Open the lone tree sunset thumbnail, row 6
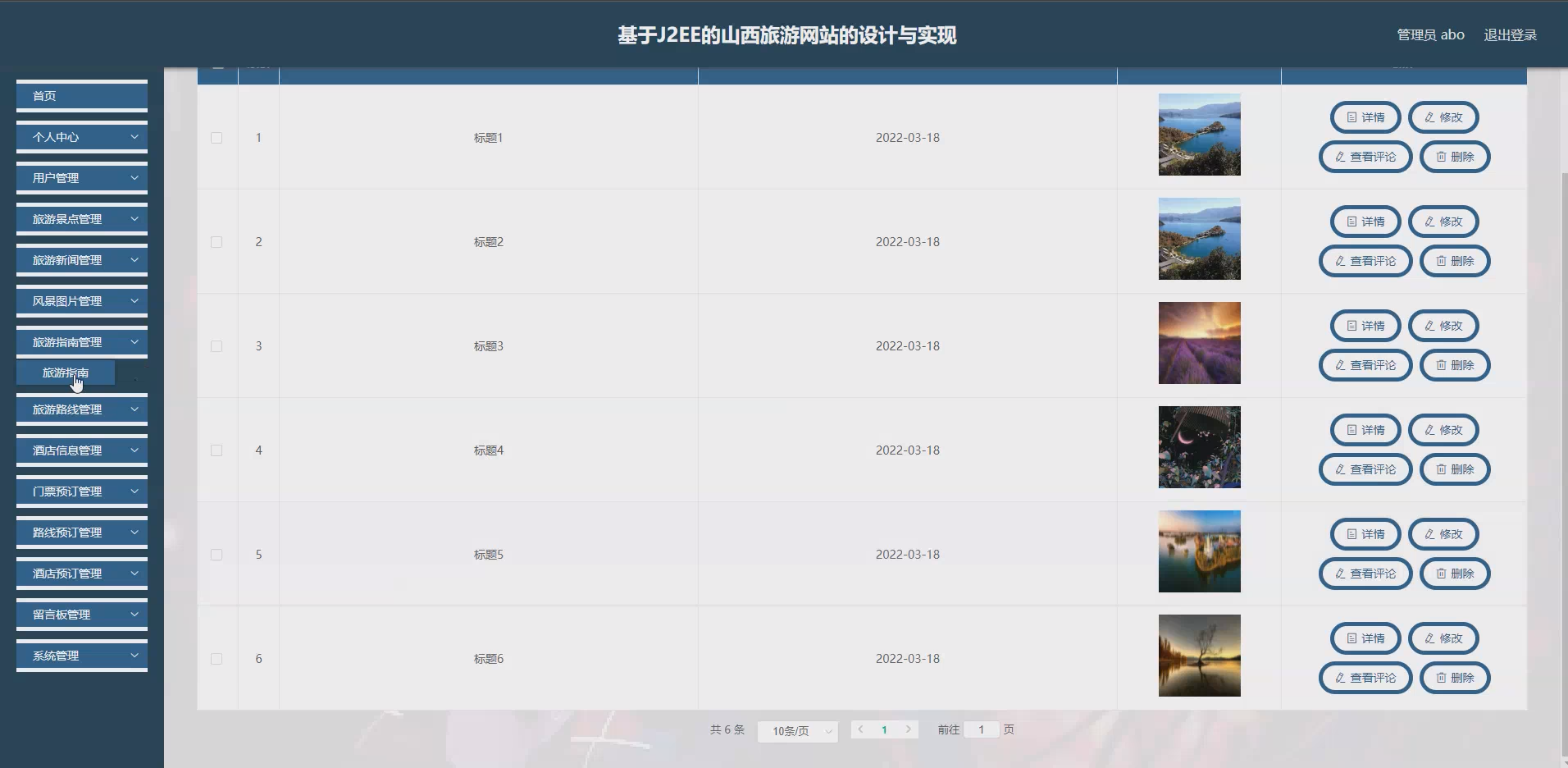1568x768 pixels. coord(1199,656)
